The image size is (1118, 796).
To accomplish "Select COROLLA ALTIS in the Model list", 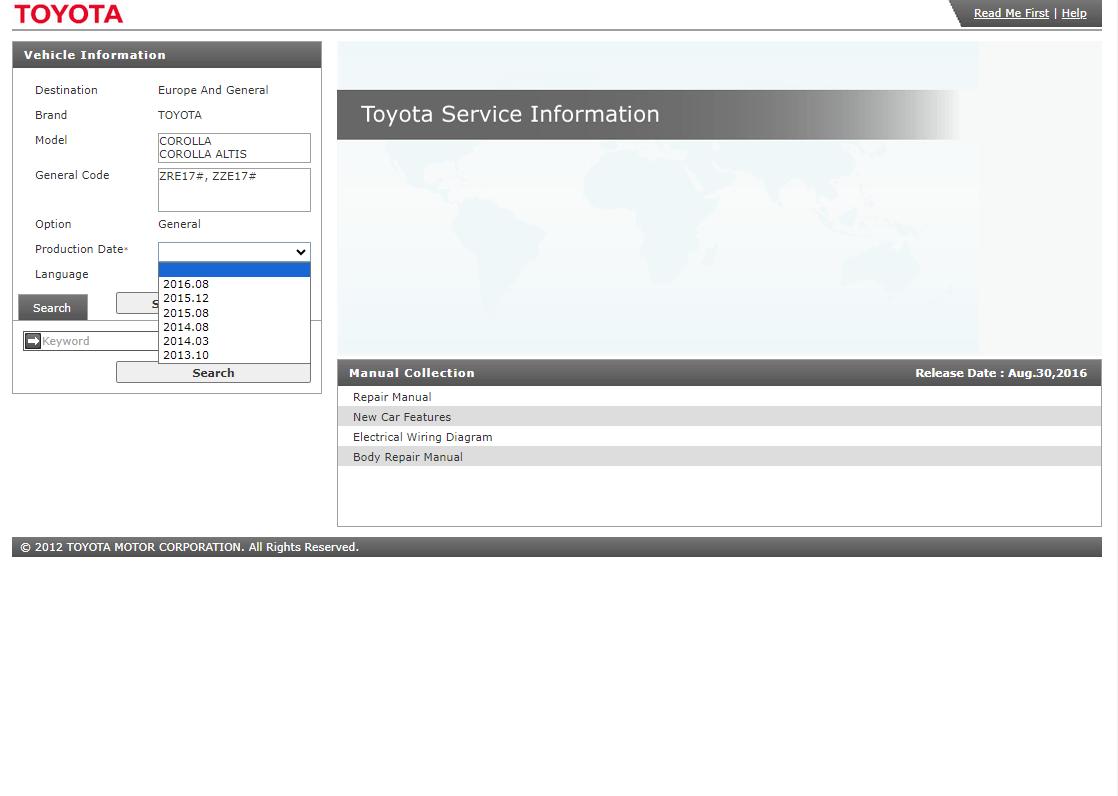I will click(203, 154).
